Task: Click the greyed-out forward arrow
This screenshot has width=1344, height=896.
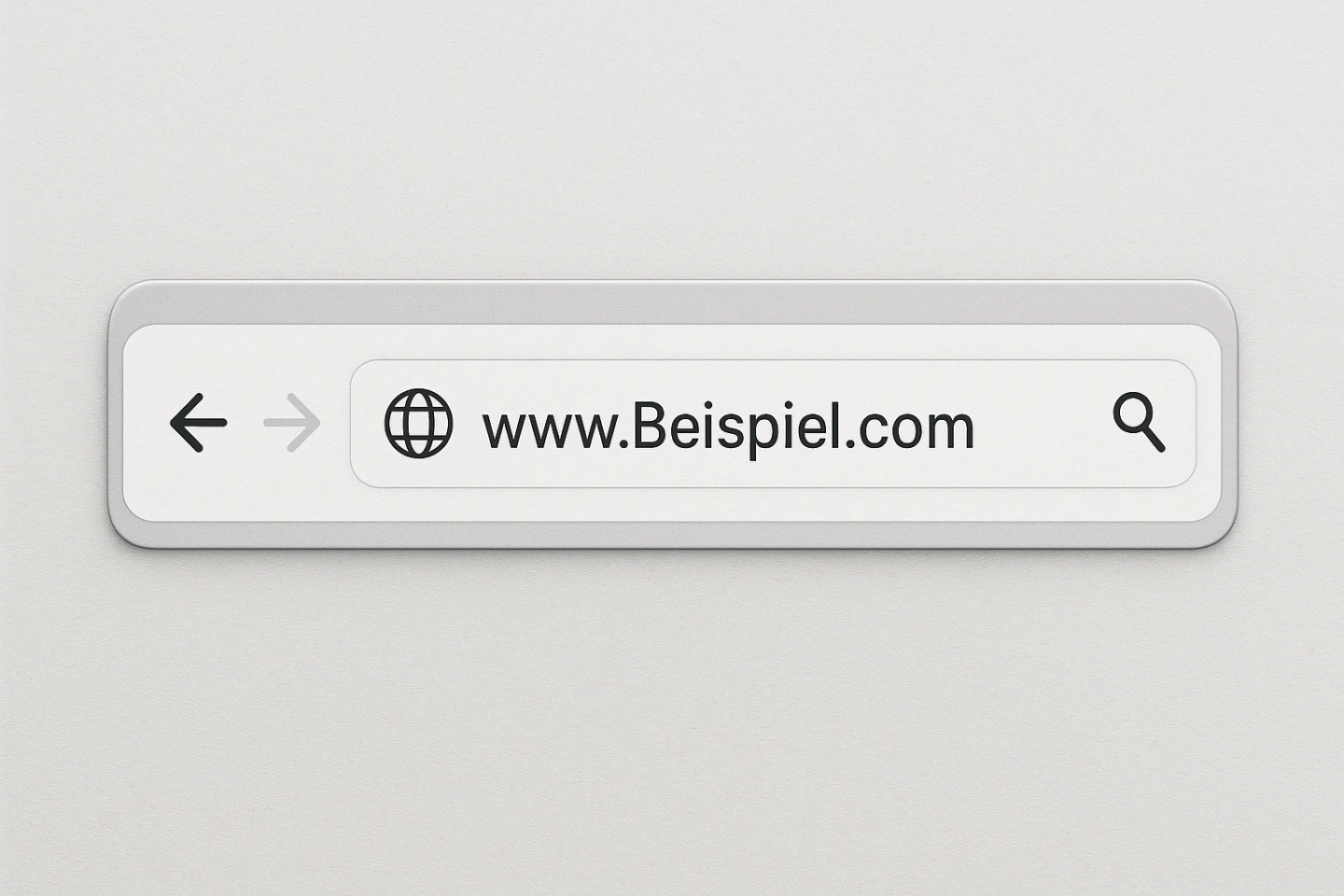Action: pyautogui.click(x=292, y=423)
